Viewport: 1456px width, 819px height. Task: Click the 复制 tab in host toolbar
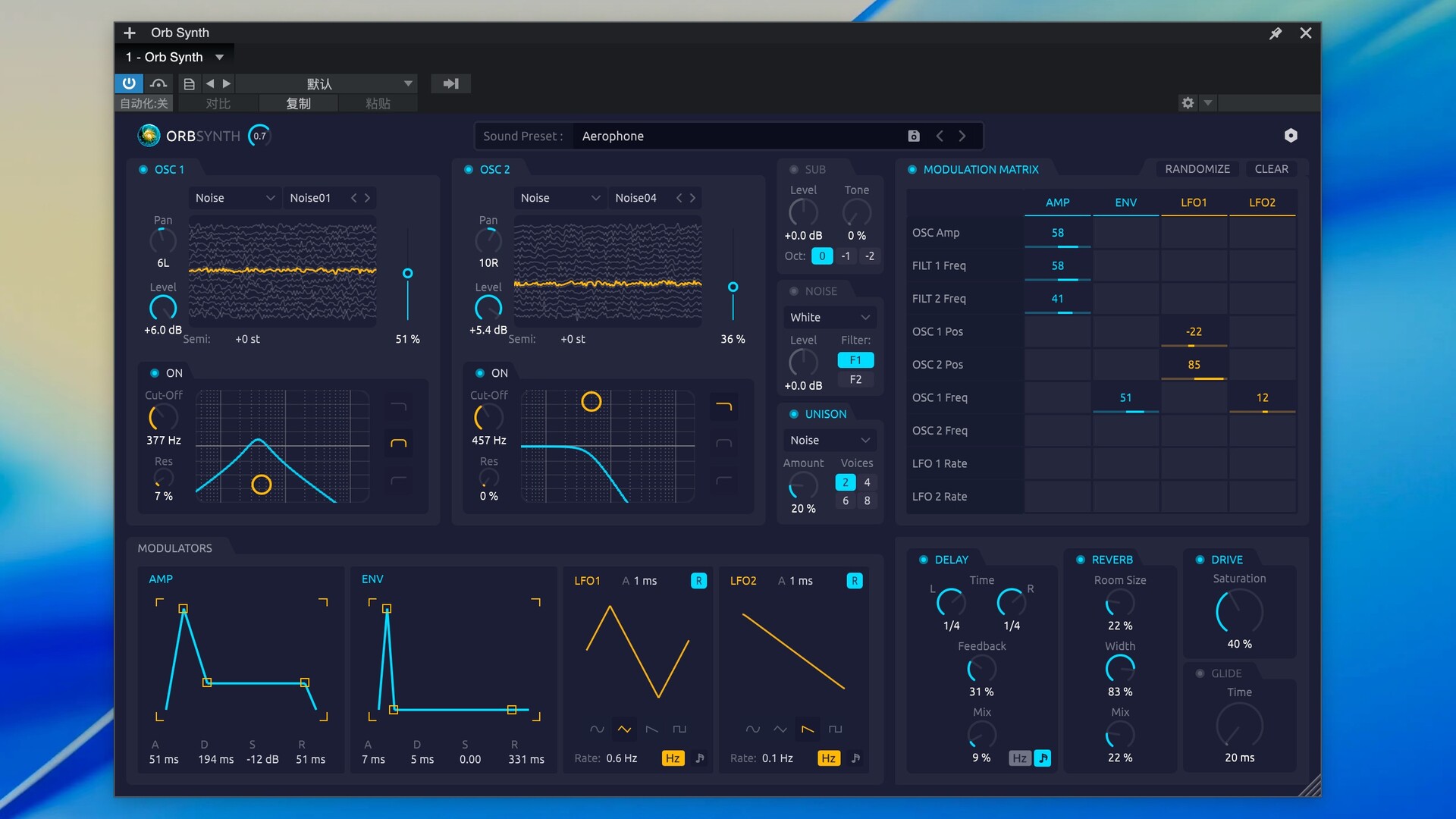[x=298, y=104]
